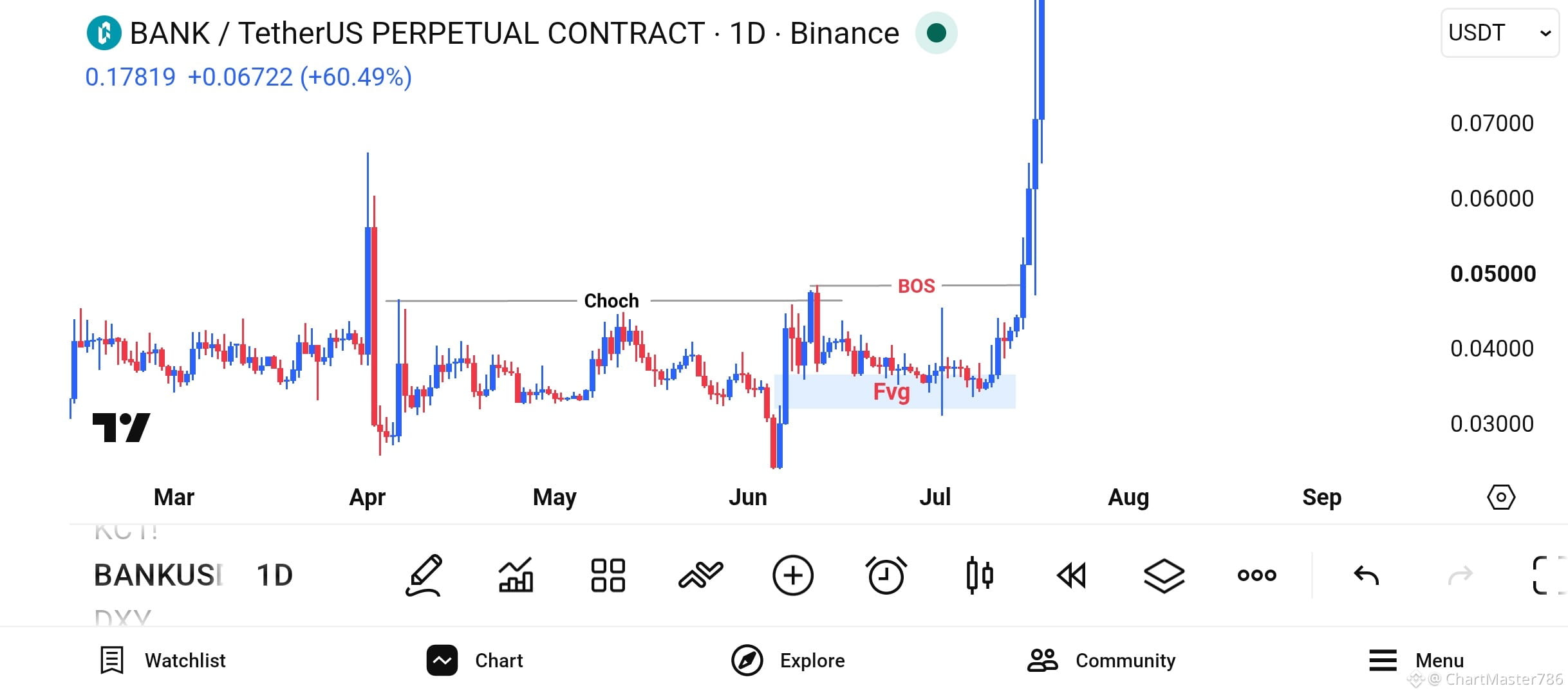
Task: Open the object tree layers icon
Action: point(1164,575)
